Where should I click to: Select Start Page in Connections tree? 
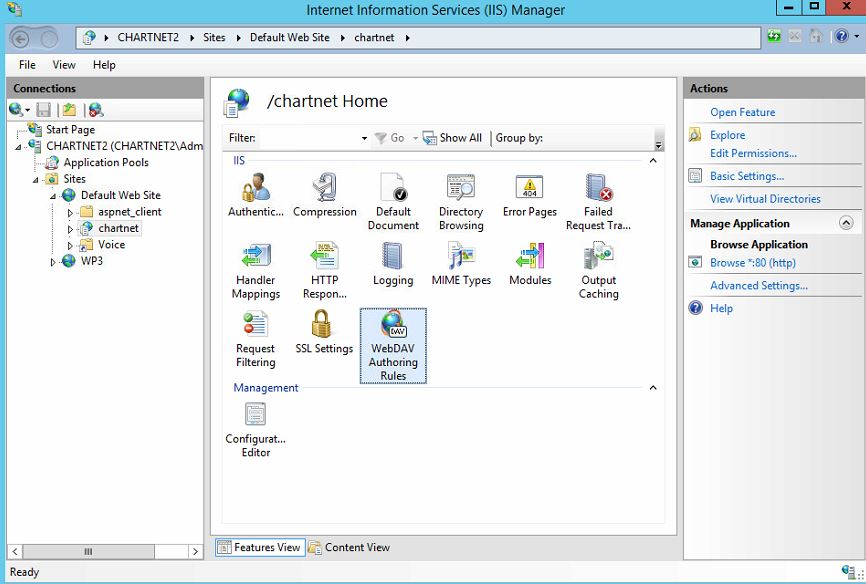click(x=70, y=130)
